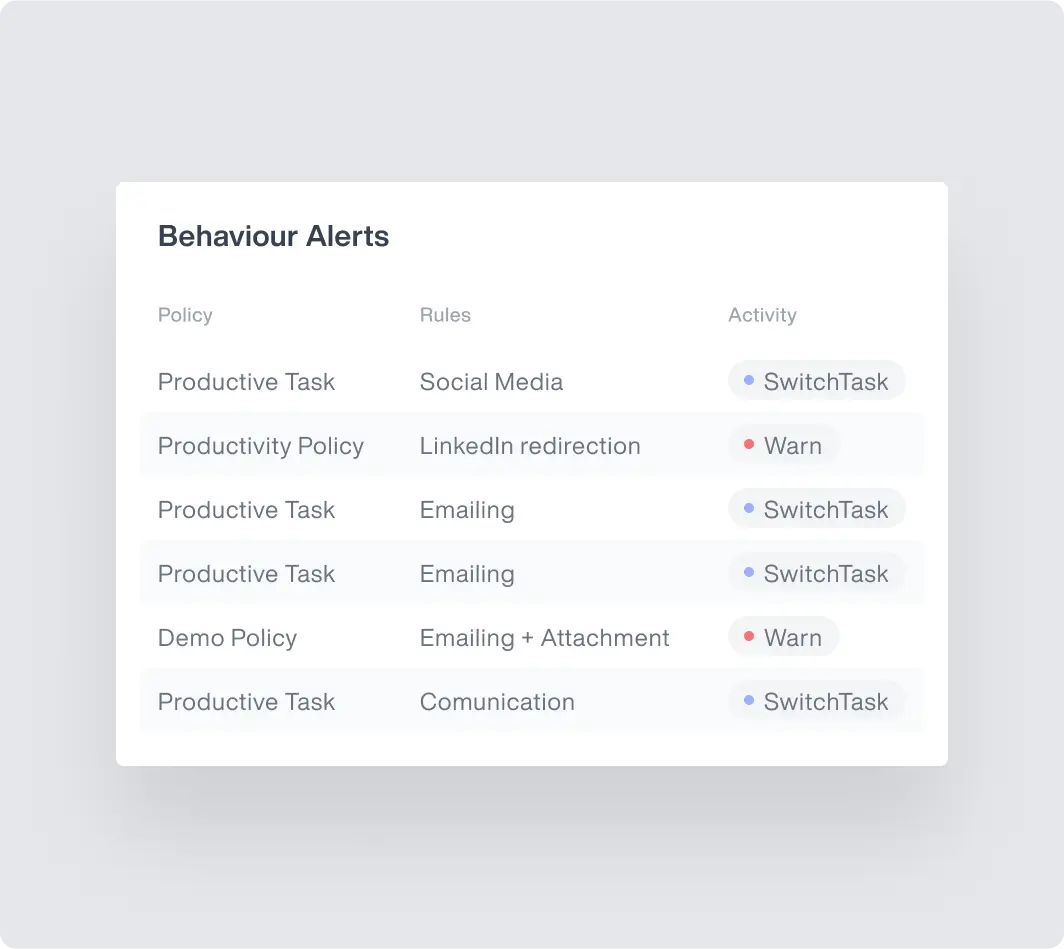This screenshot has width=1064, height=949.
Task: Open the Demo Policy entry
Action: 227,638
